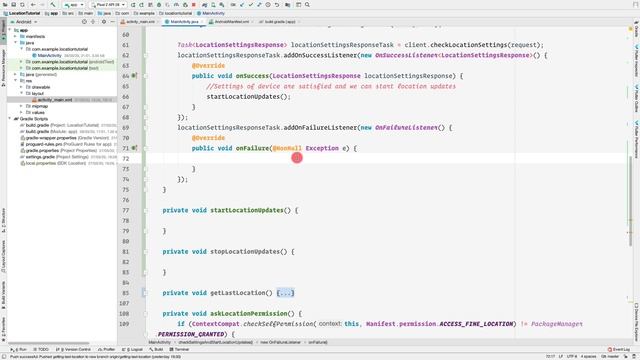The image size is (640, 360).
Task: Click the VCS commit checkmark icon
Action: (251, 4)
